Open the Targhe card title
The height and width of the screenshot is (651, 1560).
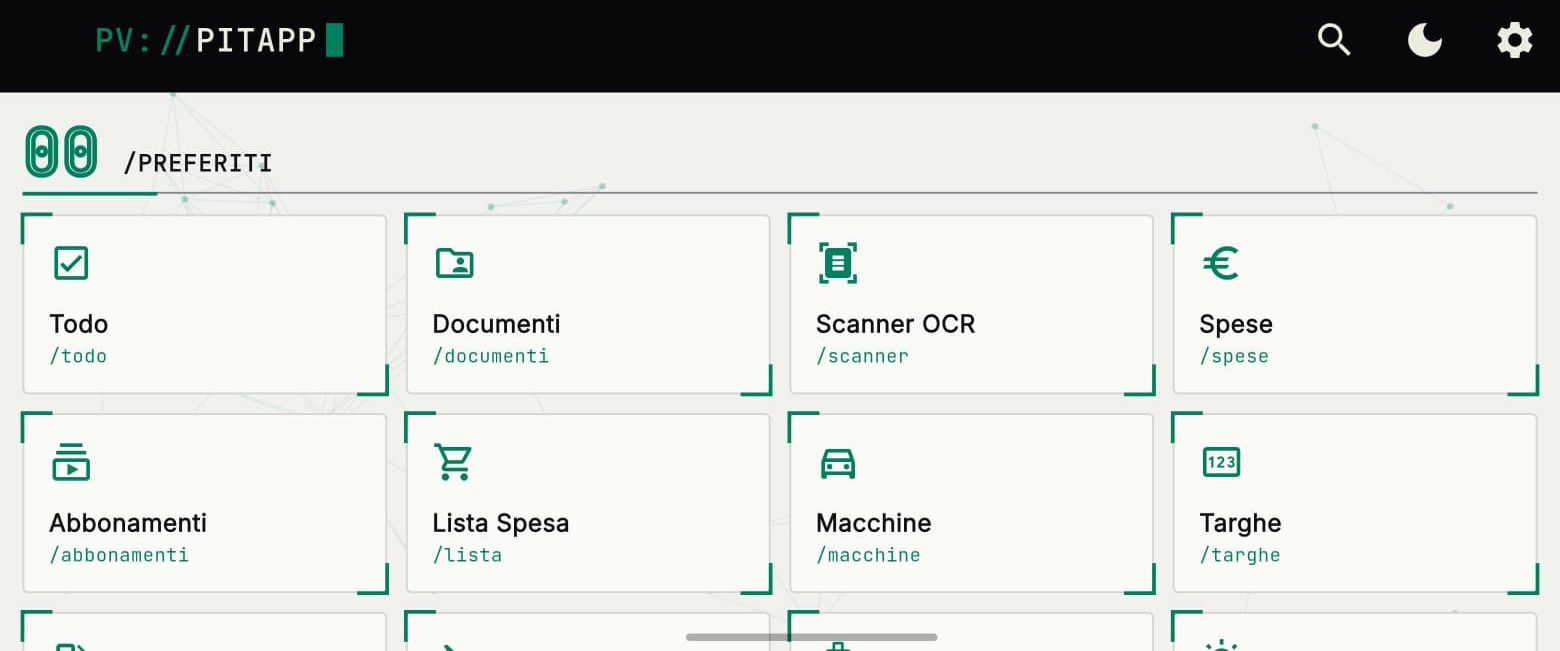point(1240,523)
